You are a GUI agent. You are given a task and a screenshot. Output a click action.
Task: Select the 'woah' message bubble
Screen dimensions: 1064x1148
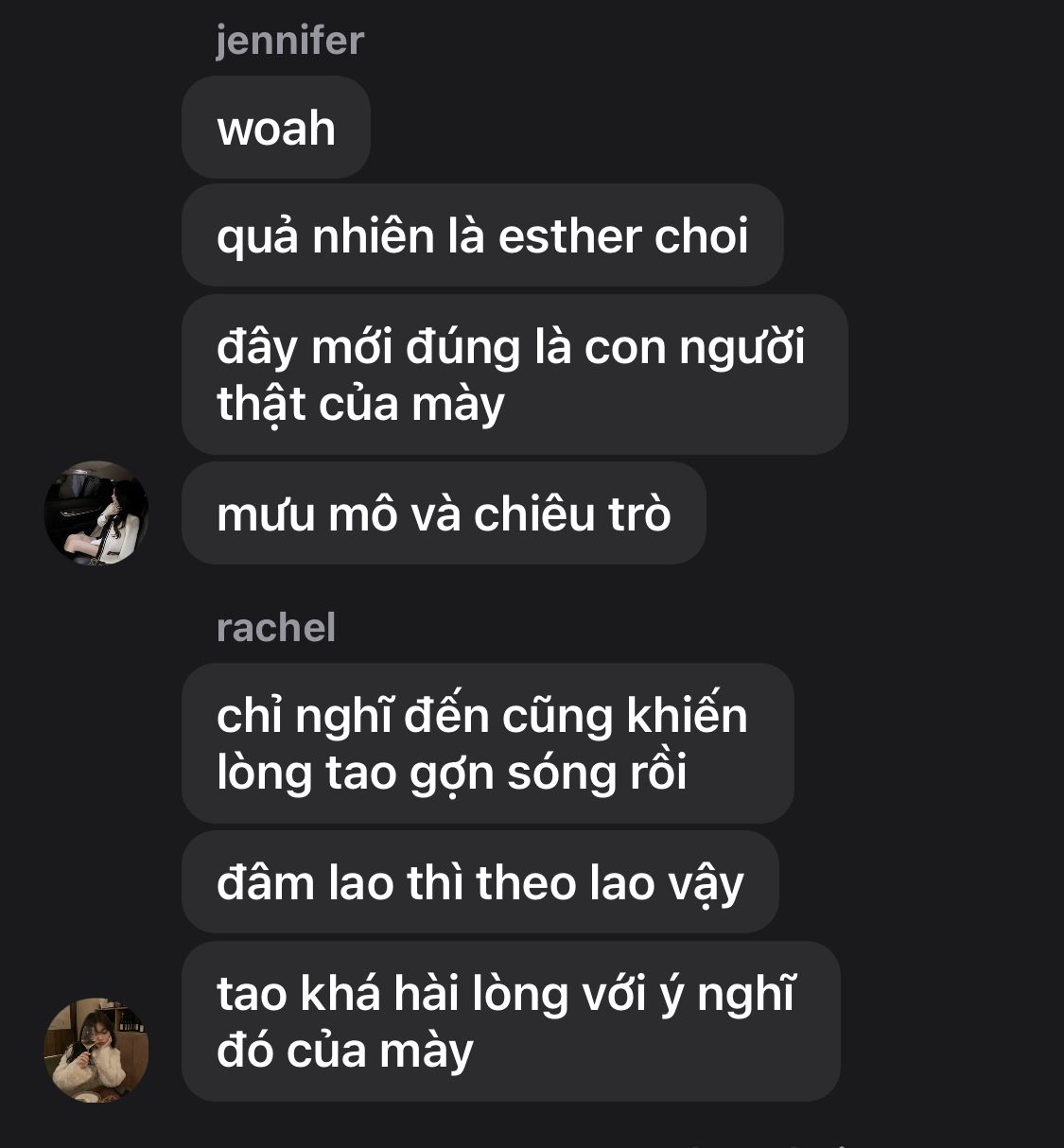tap(276, 128)
